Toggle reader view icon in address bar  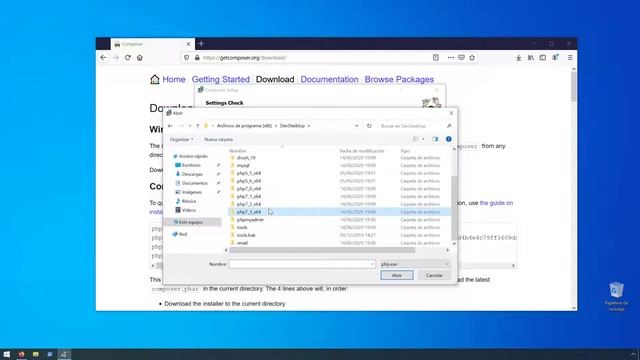pyautogui.click(x=436, y=58)
